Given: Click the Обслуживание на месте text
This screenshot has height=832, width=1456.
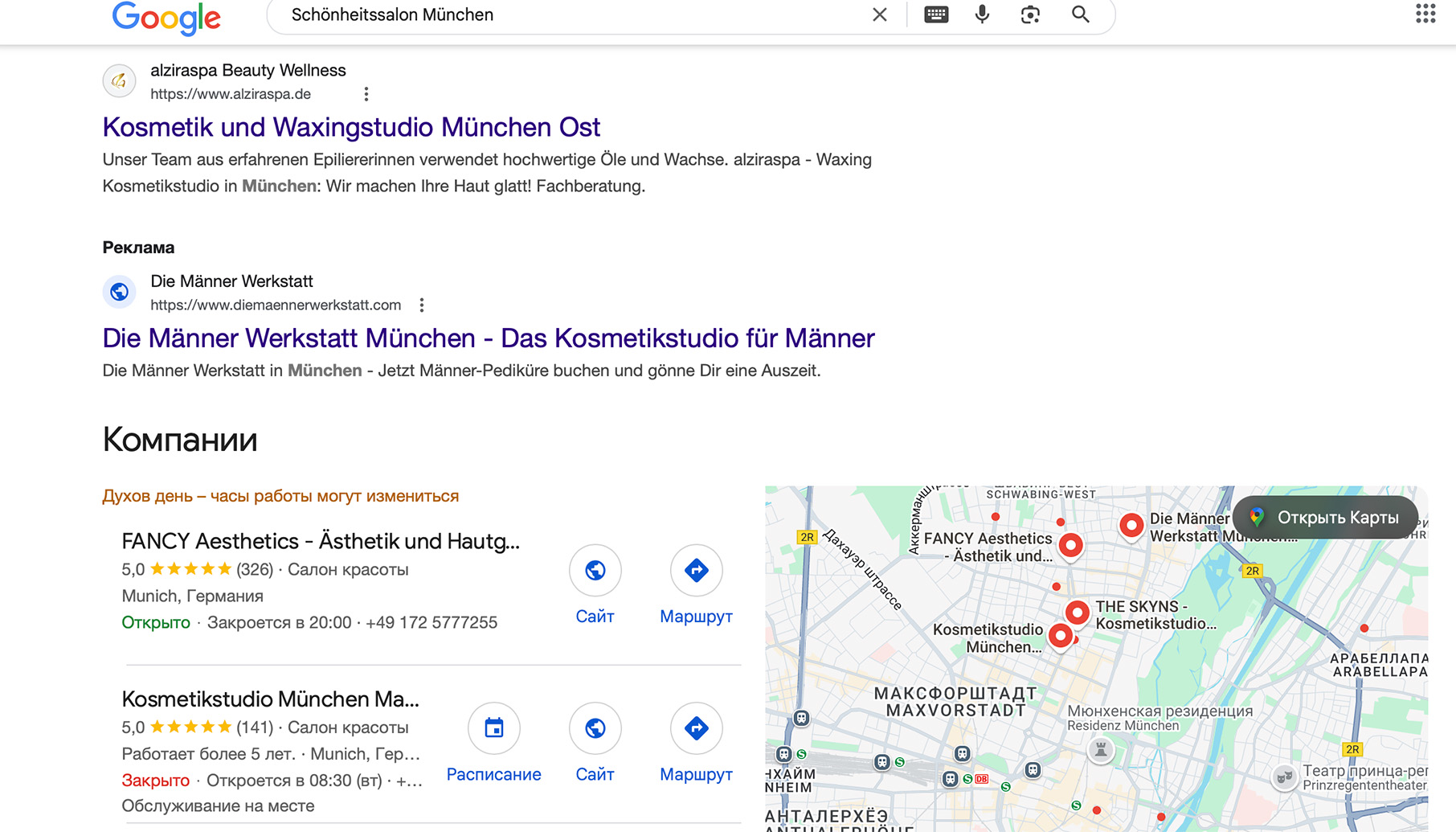Looking at the screenshot, I should (x=218, y=806).
